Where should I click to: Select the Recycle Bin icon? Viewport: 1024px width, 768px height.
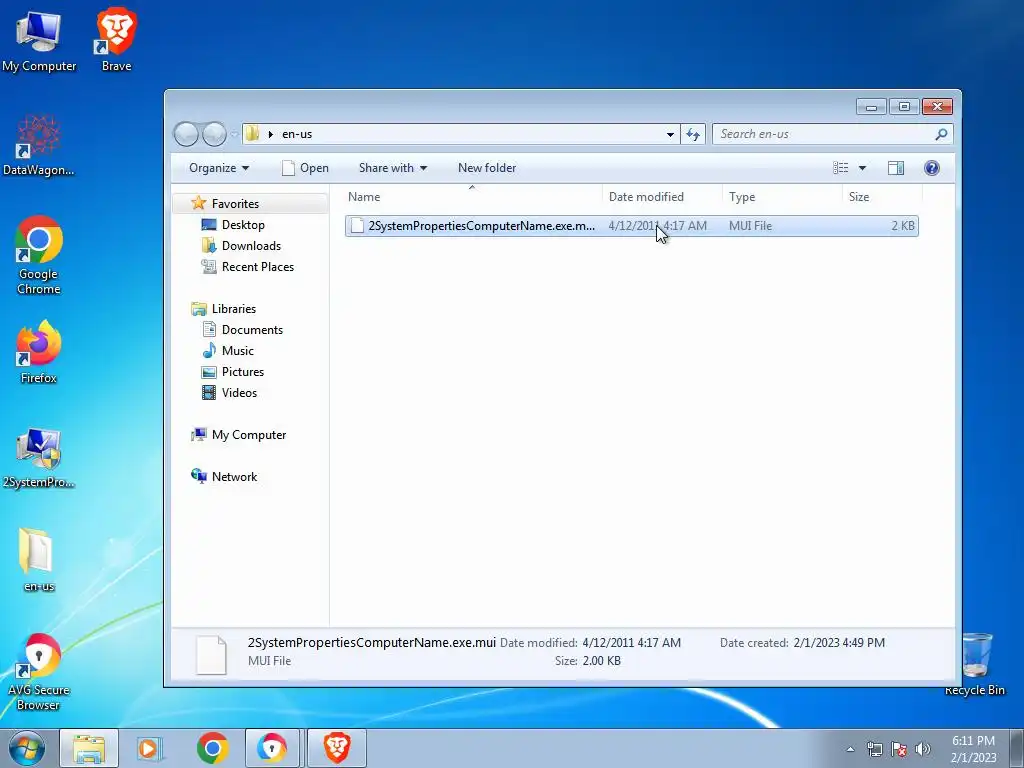pos(975,664)
